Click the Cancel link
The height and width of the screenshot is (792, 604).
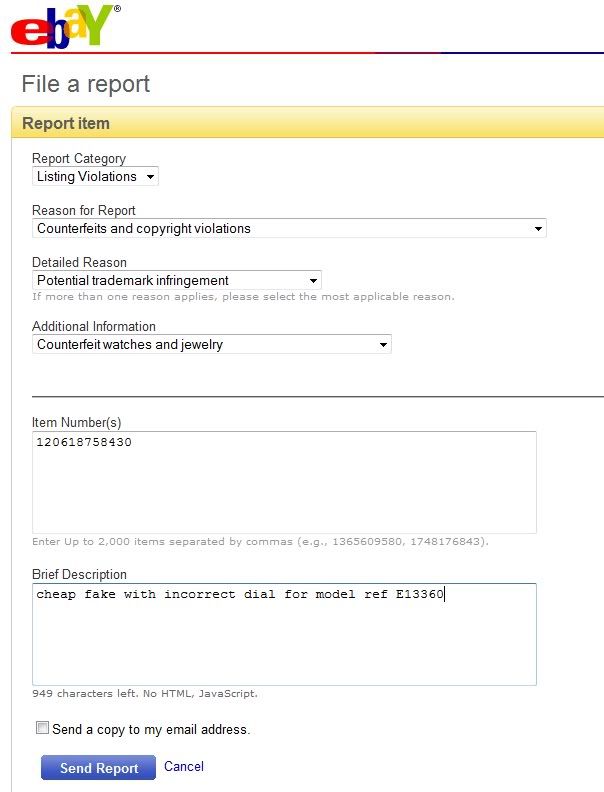tap(184, 766)
